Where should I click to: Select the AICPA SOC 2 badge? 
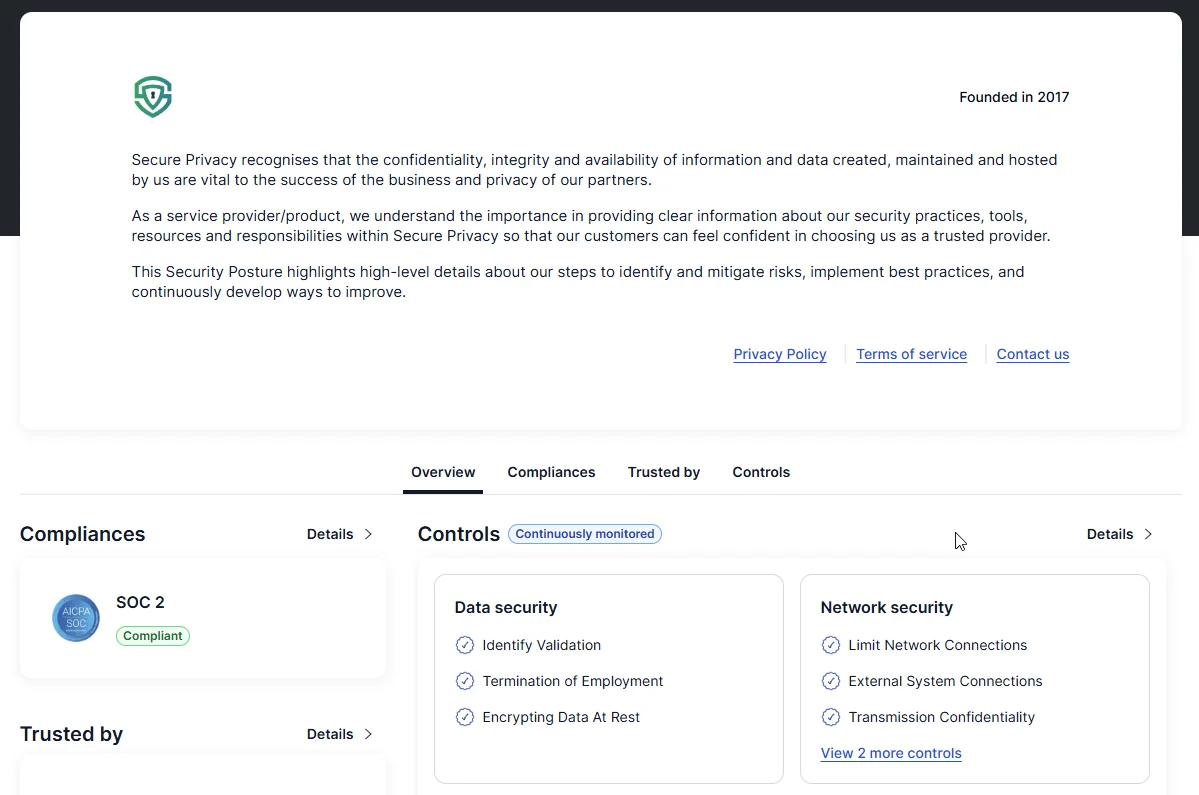75,618
